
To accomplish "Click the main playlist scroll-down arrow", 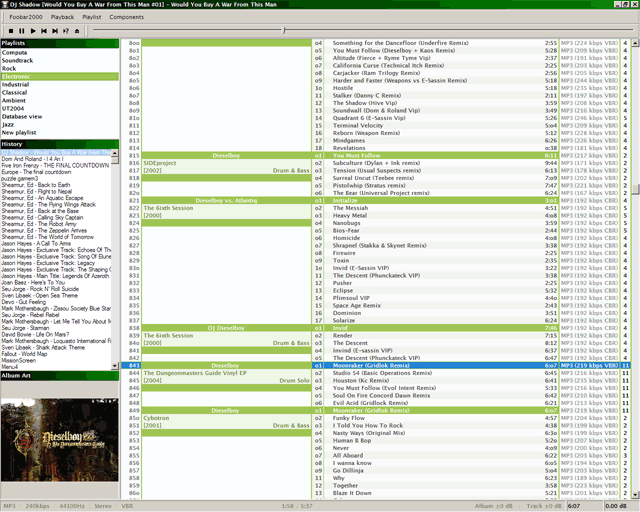I will pos(636,494).
